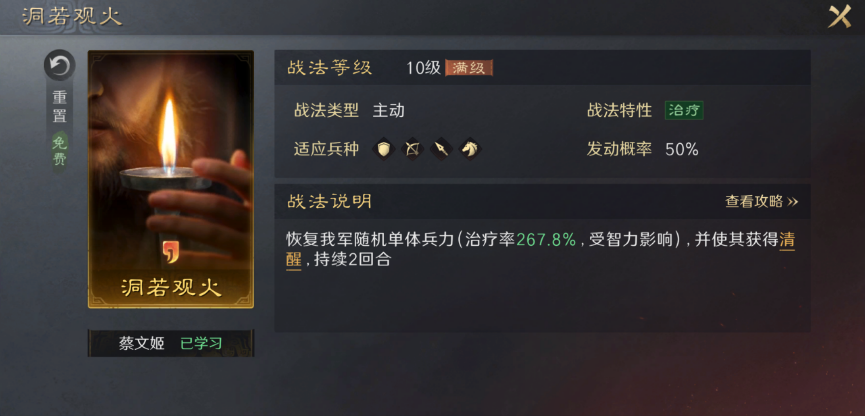Select the spear troop type icon
Image resolution: width=865 pixels, height=416 pixels.
tap(441, 149)
